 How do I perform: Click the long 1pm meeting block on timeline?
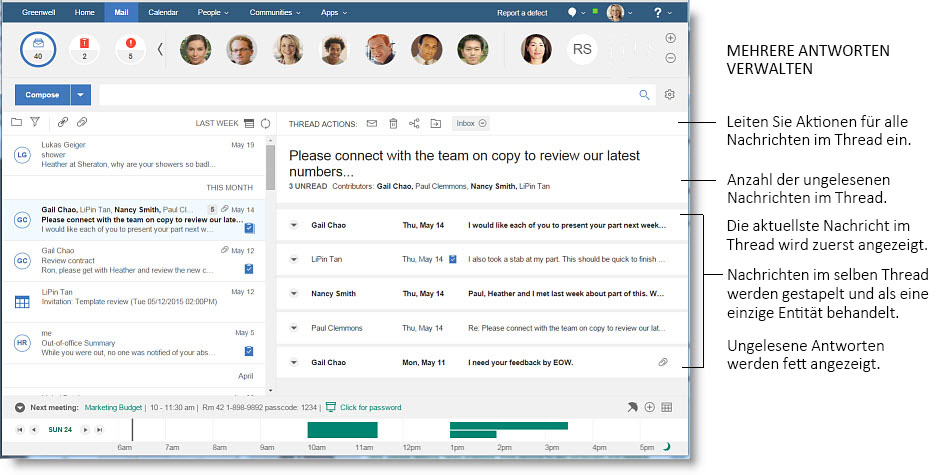coord(509,426)
